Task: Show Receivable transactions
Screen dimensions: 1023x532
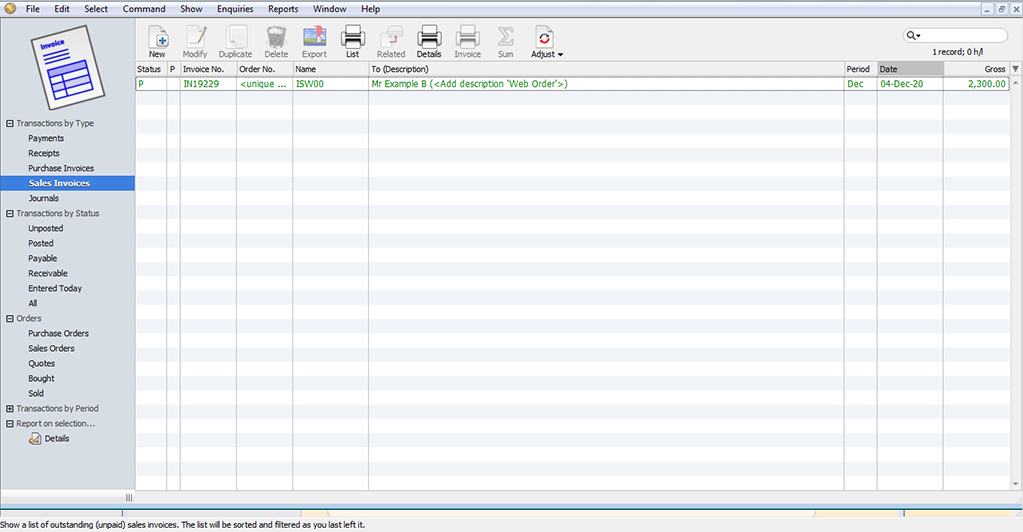Action: pos(48,274)
